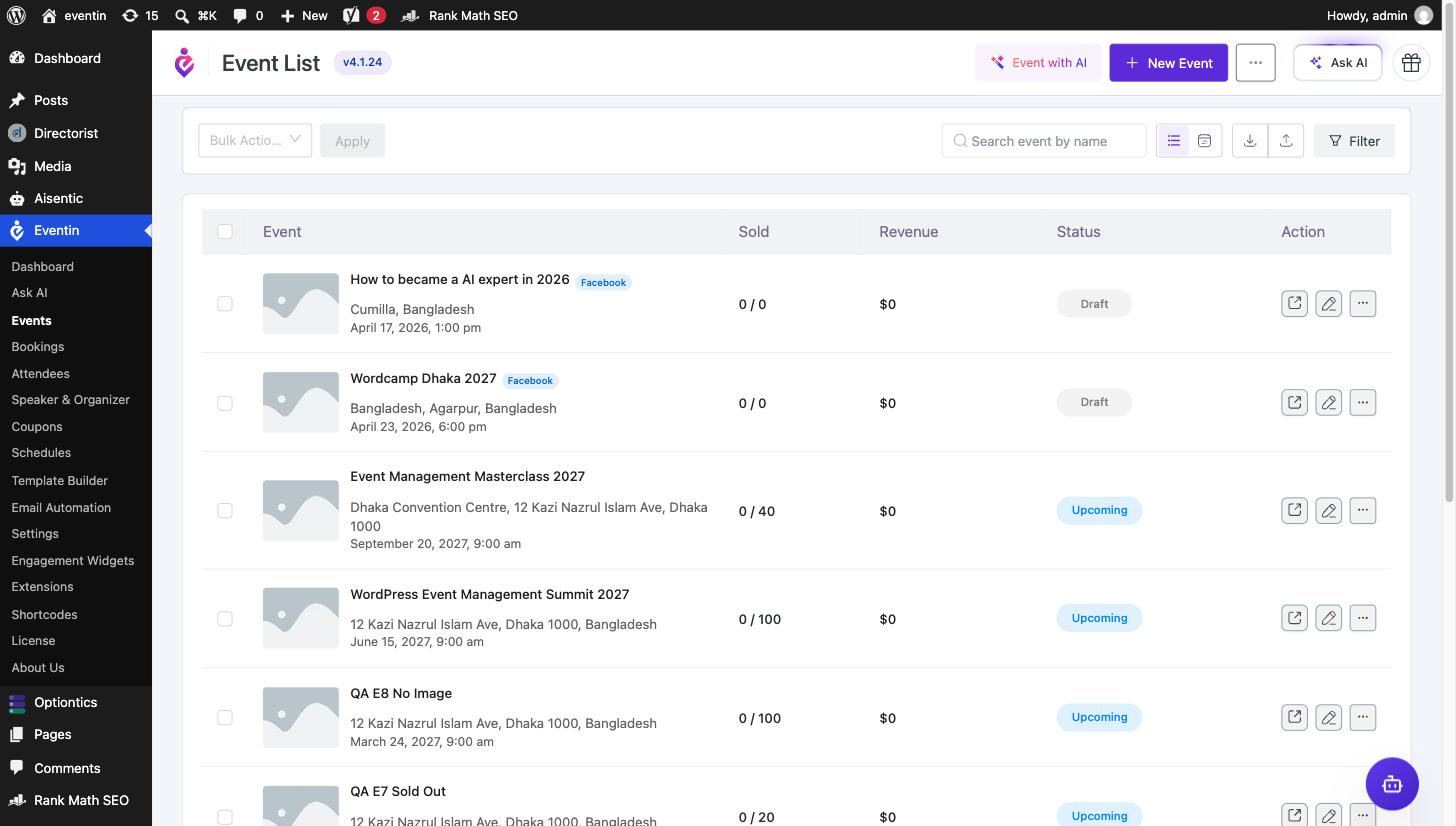The width and height of the screenshot is (1456, 826).
Task: Click the Draft status of Wordcamp Dhaka 2027
Action: point(1094,402)
